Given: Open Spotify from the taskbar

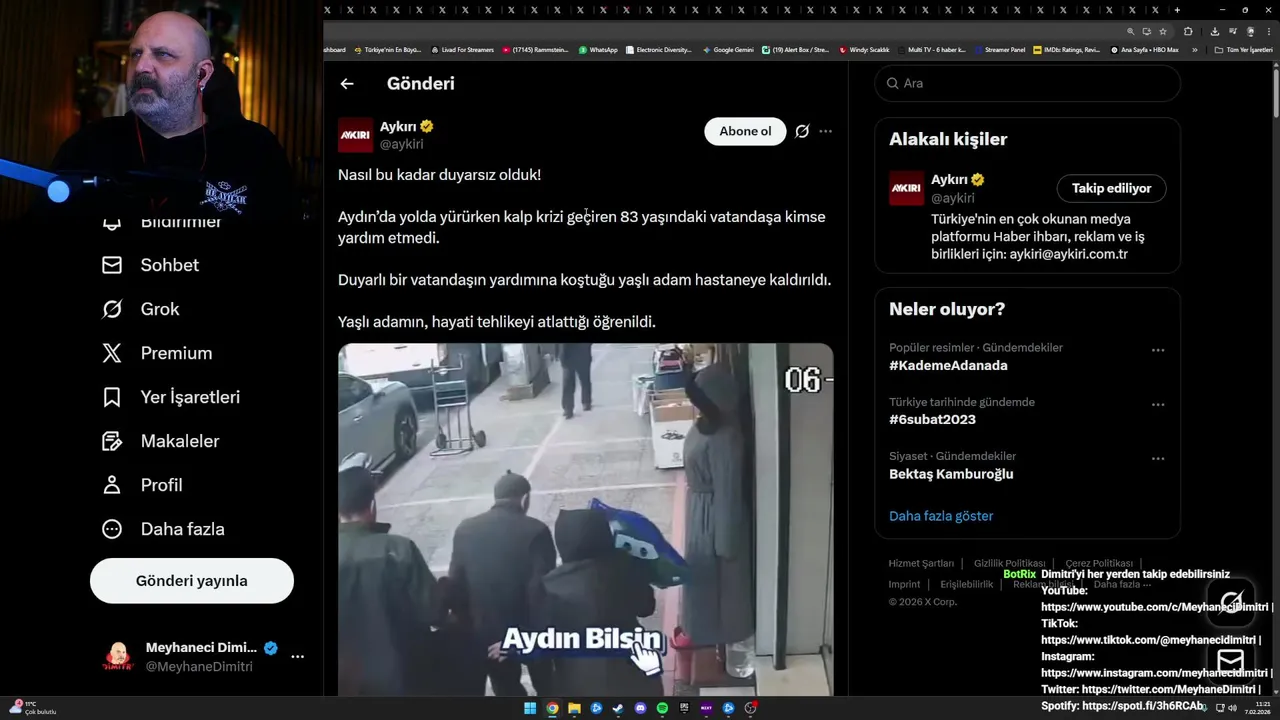Looking at the screenshot, I should [x=662, y=708].
